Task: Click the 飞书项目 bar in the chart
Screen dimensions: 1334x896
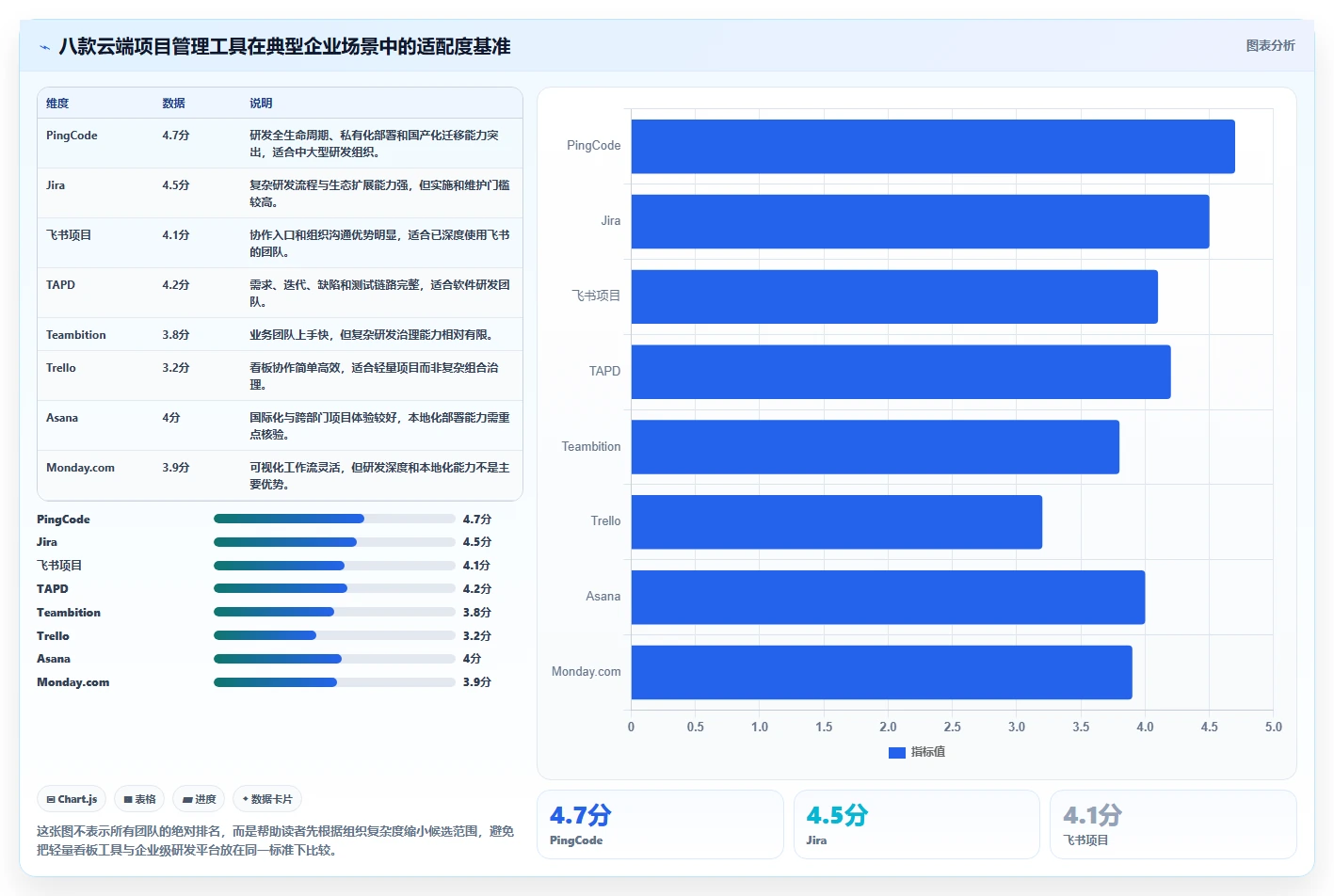Action: [x=894, y=296]
